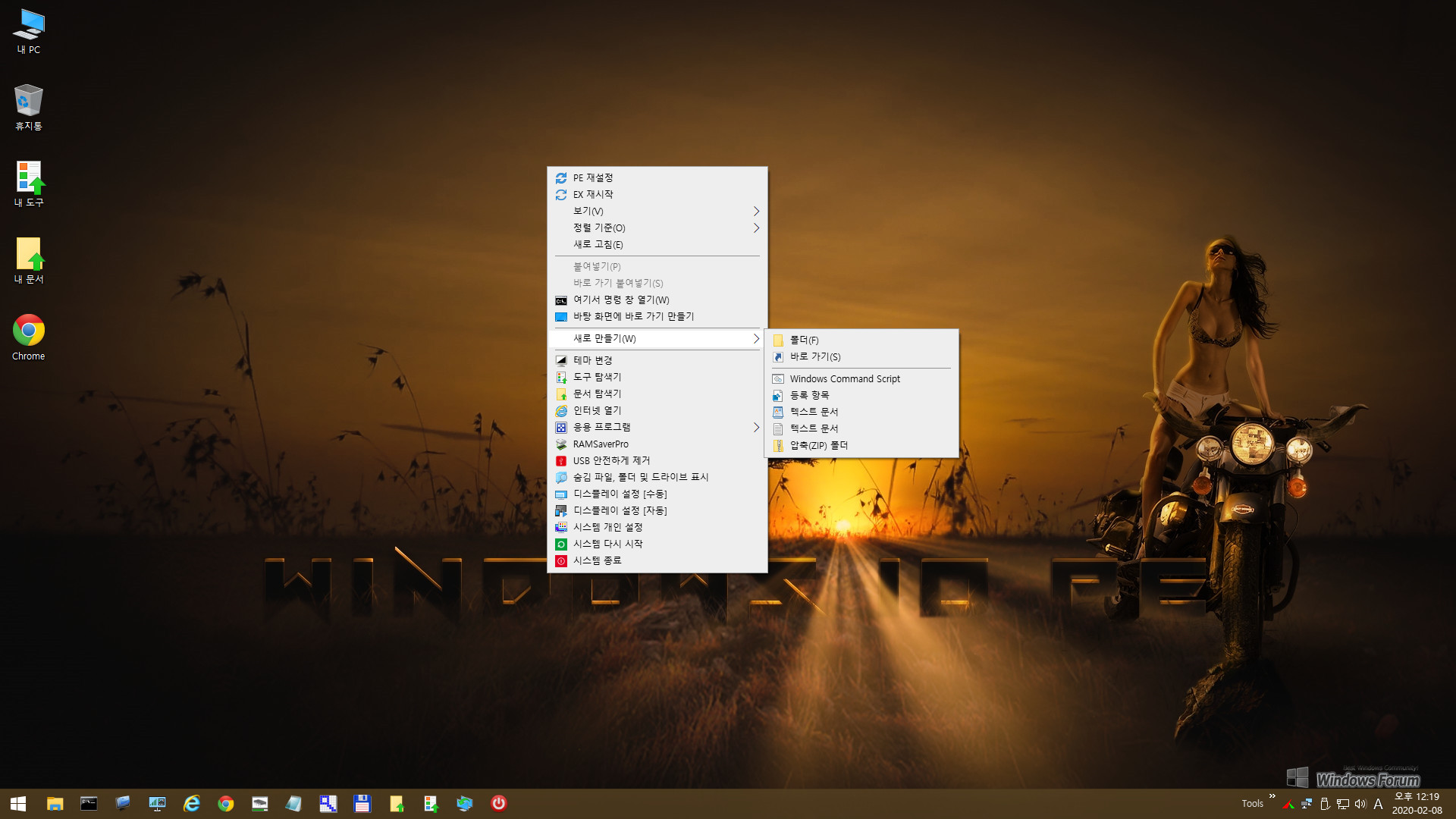Expand the 응용 프로그램 submenu arrow
Viewport: 1456px width, 819px height.
point(756,427)
